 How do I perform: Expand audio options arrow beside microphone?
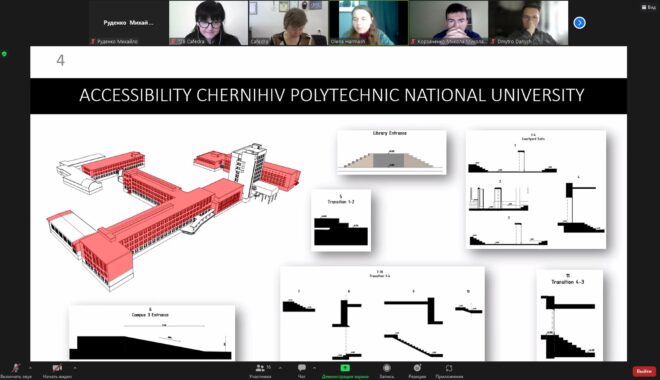click(30, 368)
